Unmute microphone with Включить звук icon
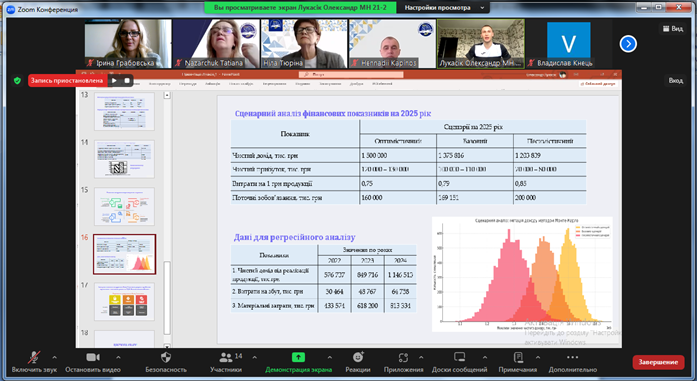 [x=34, y=357]
